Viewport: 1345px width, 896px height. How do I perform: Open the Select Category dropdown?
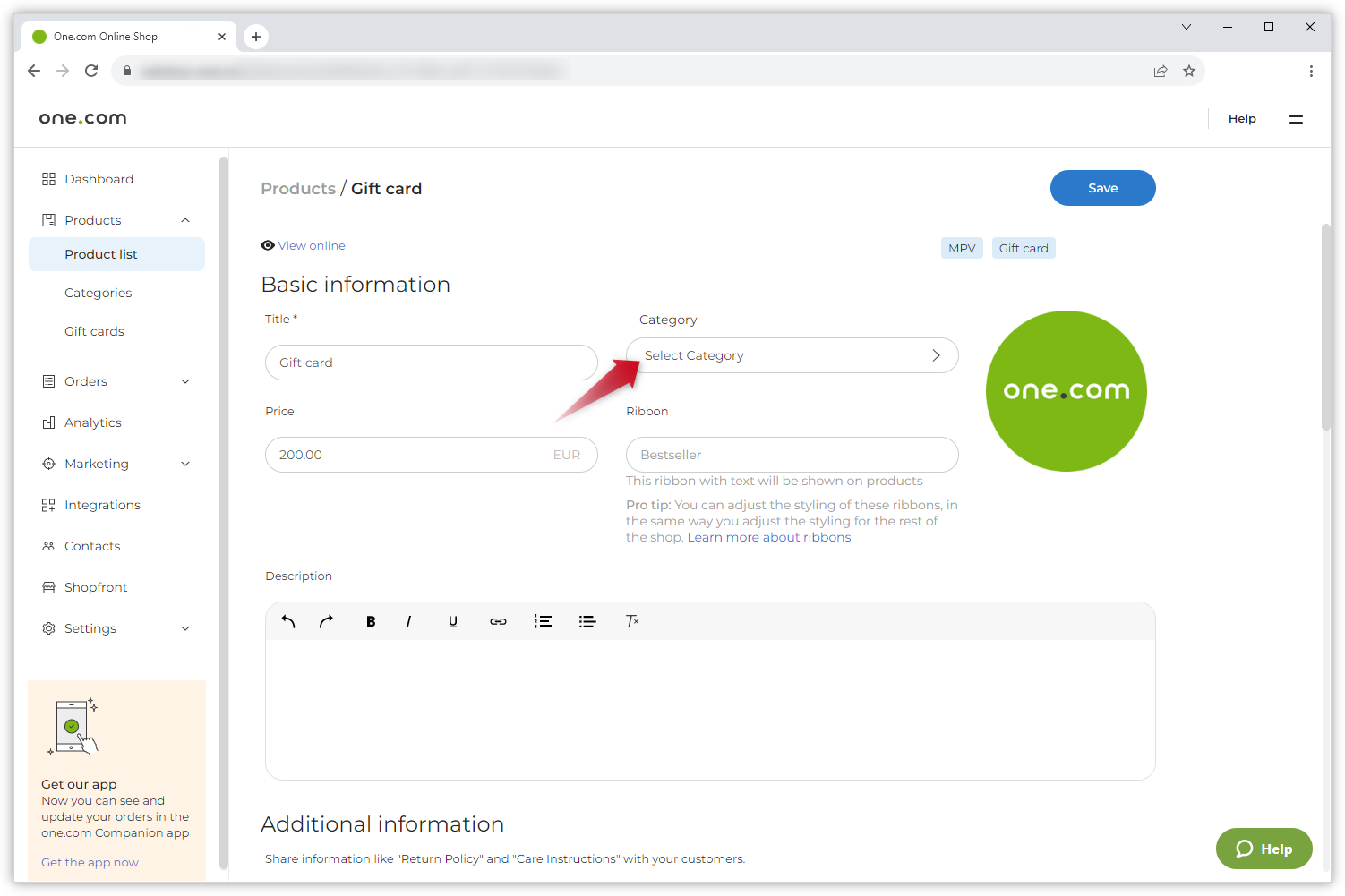[x=792, y=355]
